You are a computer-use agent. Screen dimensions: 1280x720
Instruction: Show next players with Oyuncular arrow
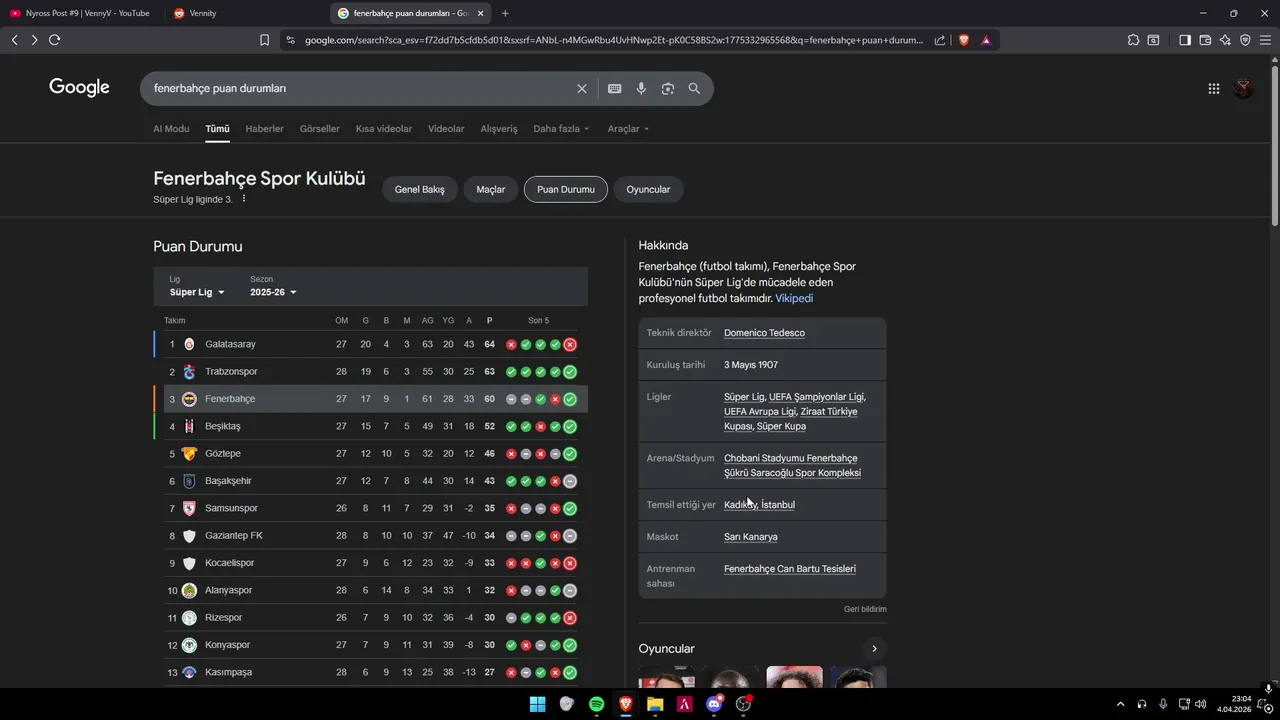coord(874,649)
